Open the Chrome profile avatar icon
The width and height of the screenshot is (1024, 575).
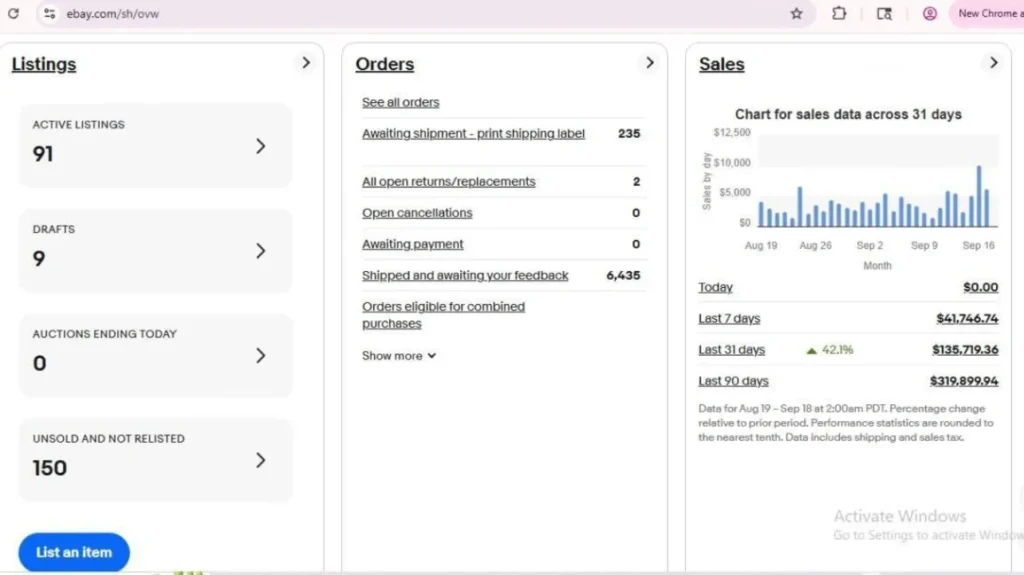(930, 14)
